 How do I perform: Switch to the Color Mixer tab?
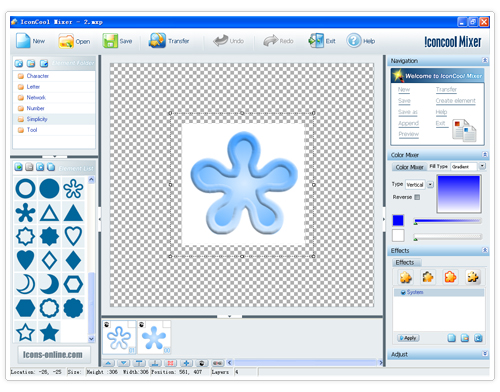pyautogui.click(x=409, y=167)
